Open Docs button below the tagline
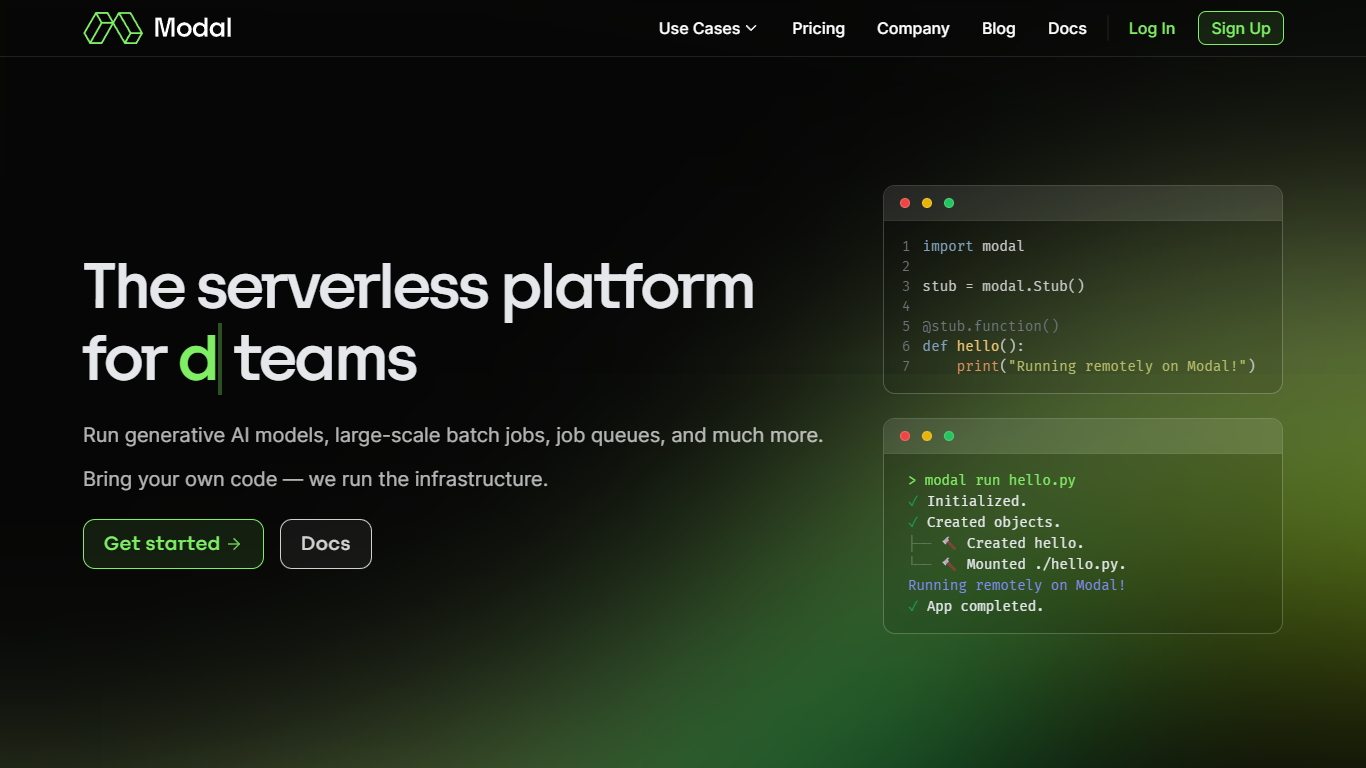Viewport: 1366px width, 768px height. 326,544
